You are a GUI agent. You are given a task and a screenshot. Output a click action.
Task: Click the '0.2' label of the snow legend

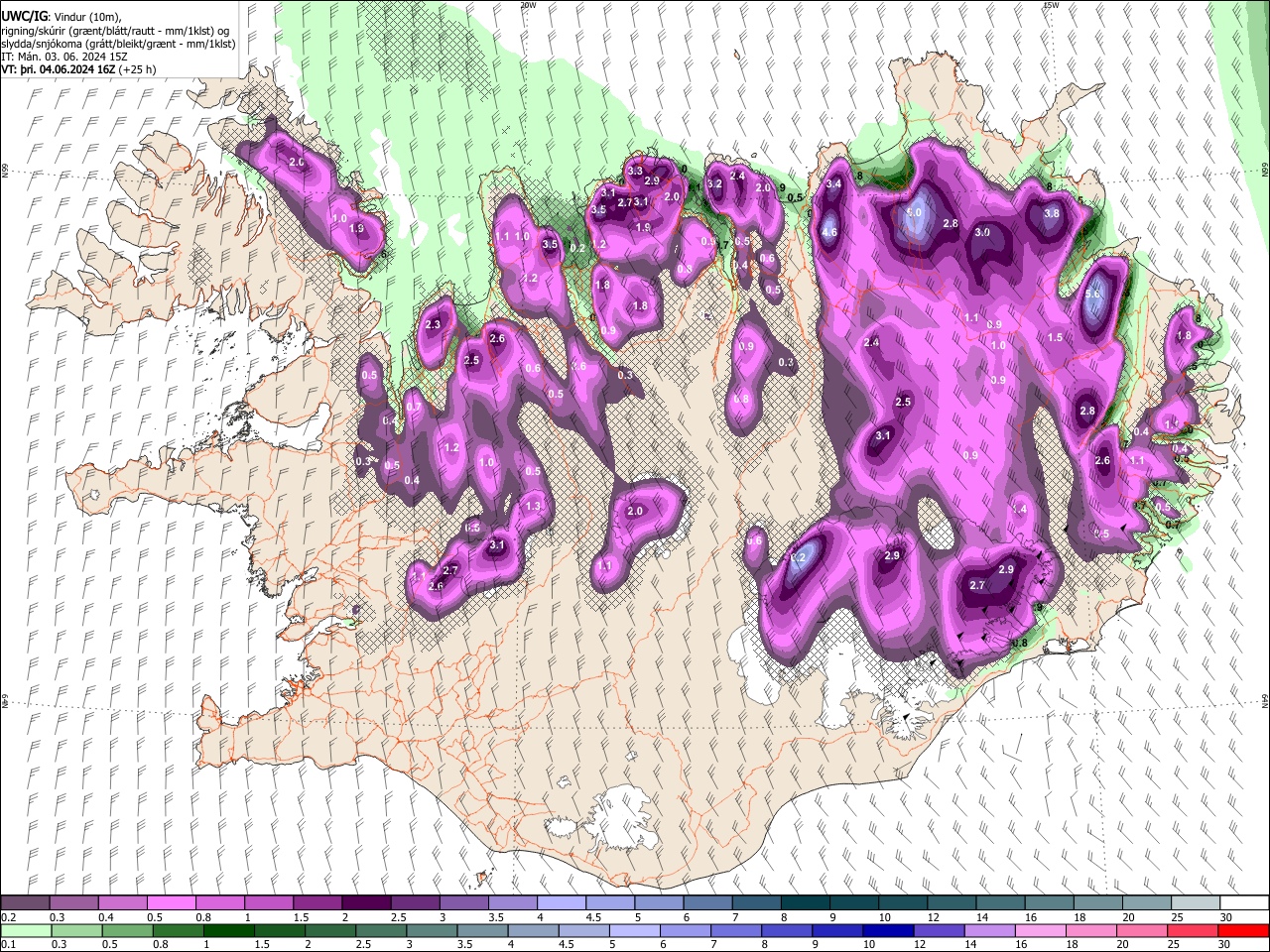coord(8,918)
